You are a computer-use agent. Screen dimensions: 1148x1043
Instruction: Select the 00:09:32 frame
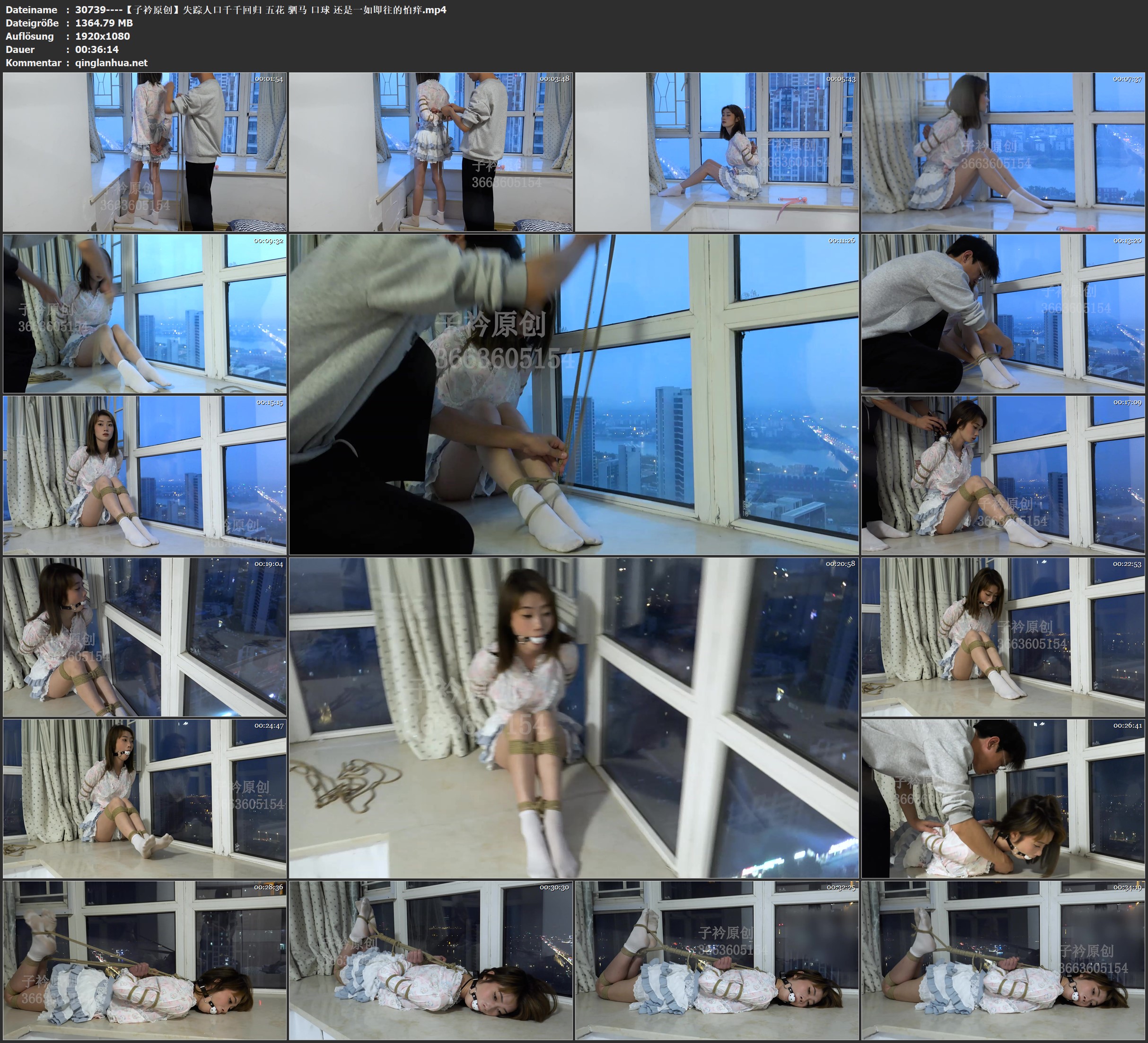click(x=145, y=313)
